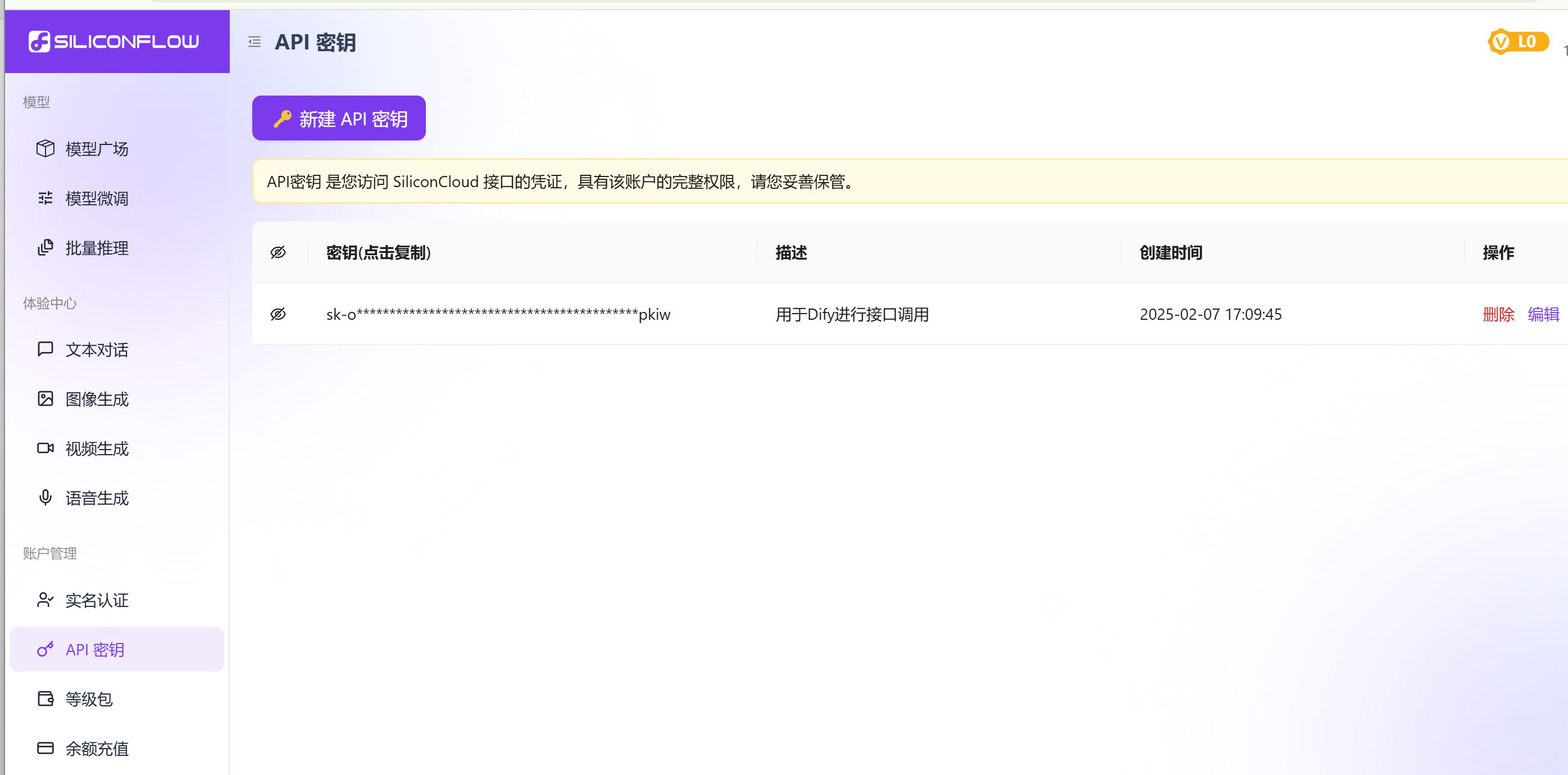1568x775 pixels.
Task: Open 模型广场 cube icon
Action: 45,148
